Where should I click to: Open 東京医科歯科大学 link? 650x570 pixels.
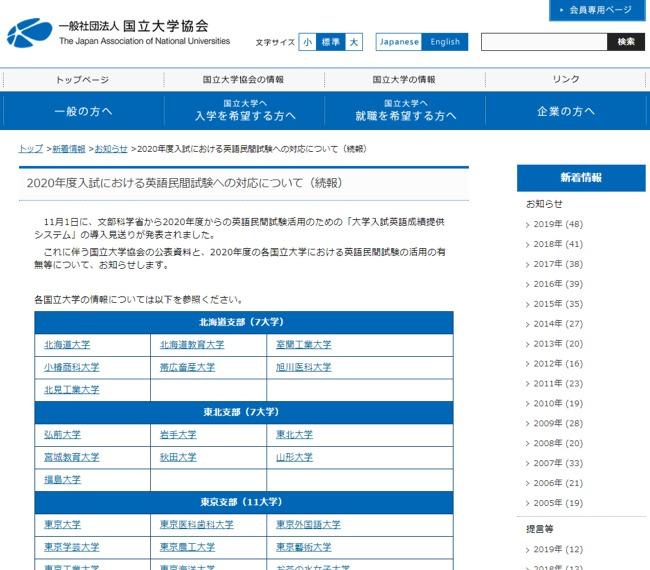tap(196, 524)
